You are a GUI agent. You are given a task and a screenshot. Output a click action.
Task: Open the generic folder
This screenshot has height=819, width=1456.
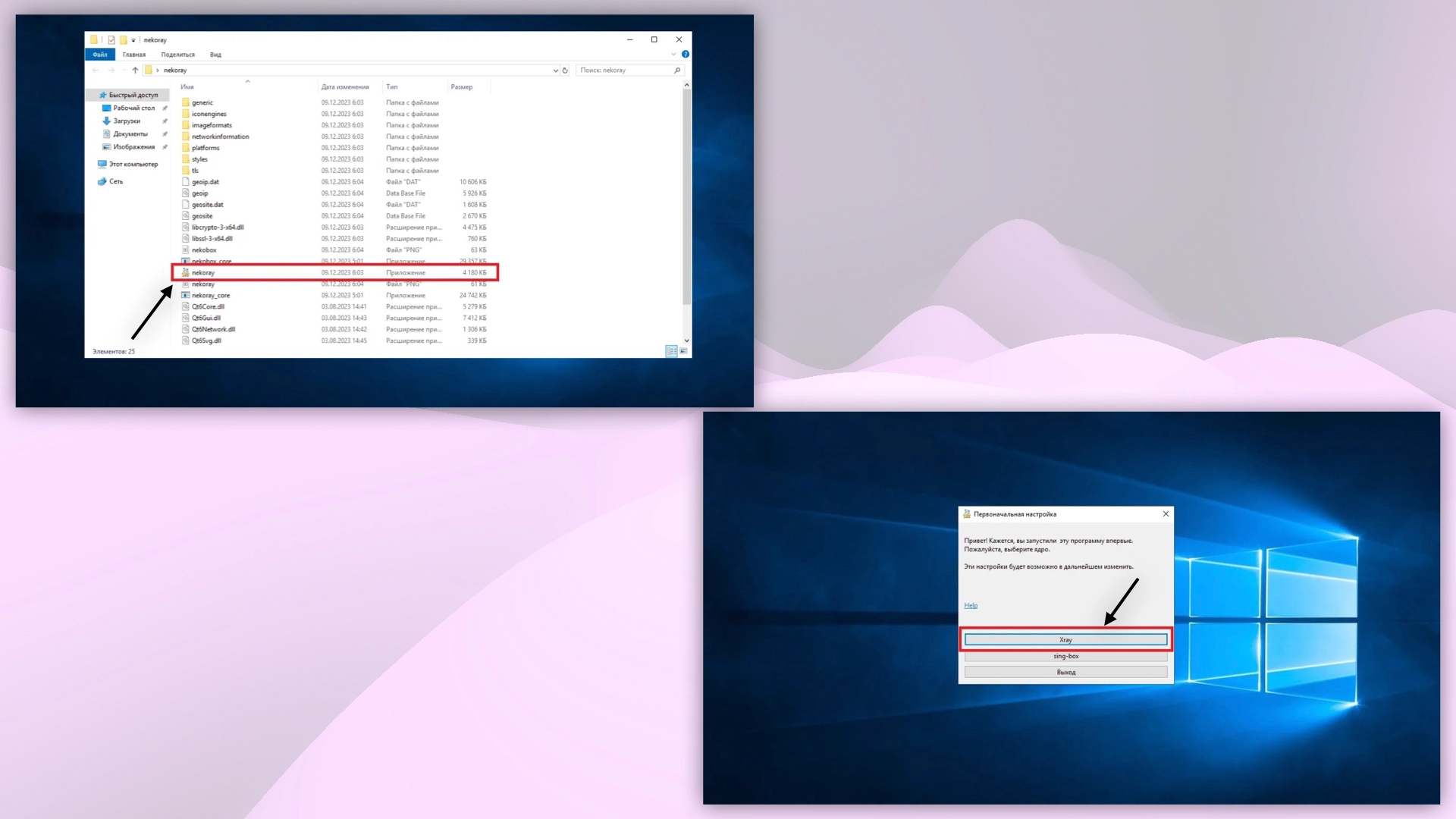click(202, 102)
